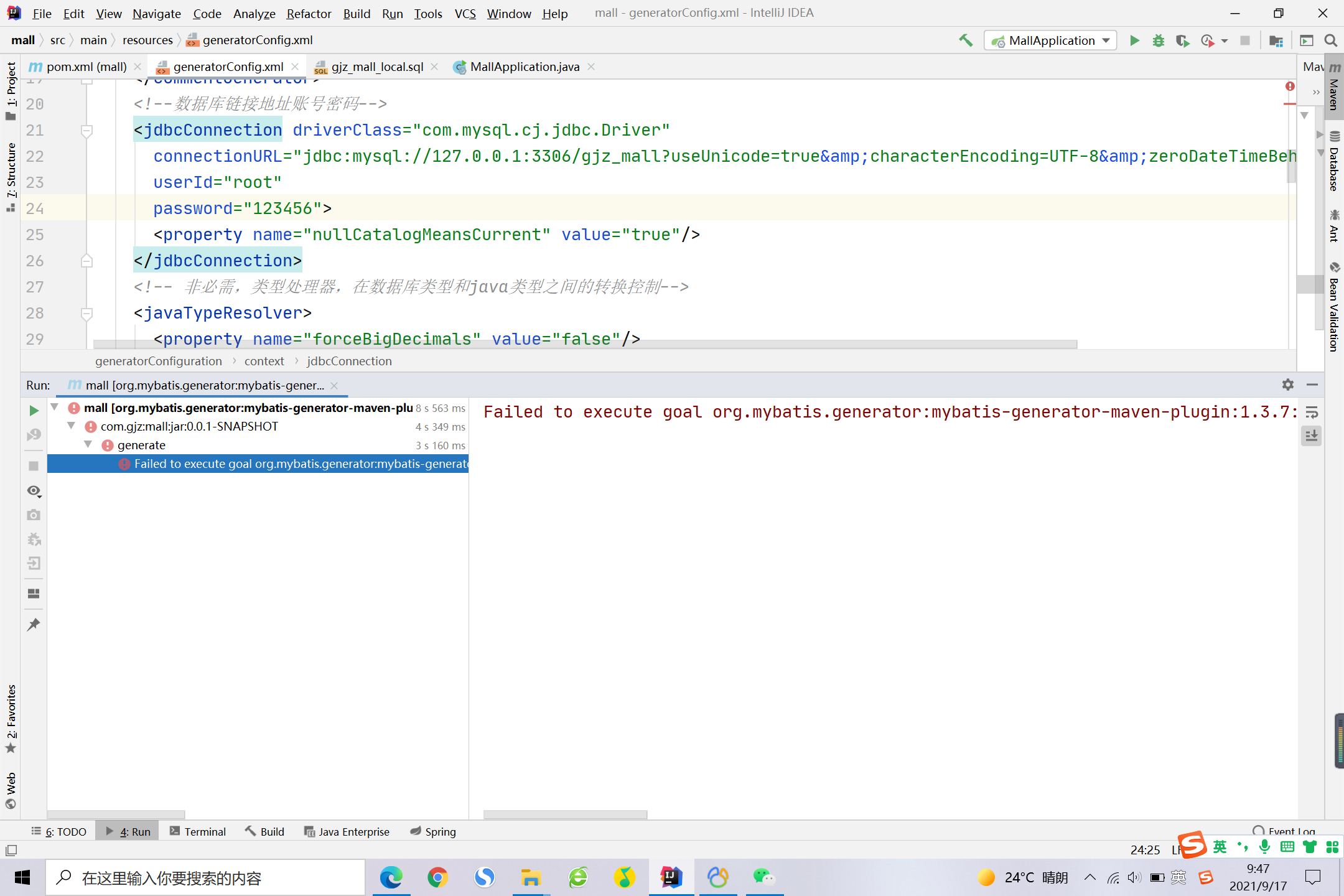Pin the Run tab with pin icon
Image resolution: width=1344 pixels, height=896 pixels.
pos(34,624)
